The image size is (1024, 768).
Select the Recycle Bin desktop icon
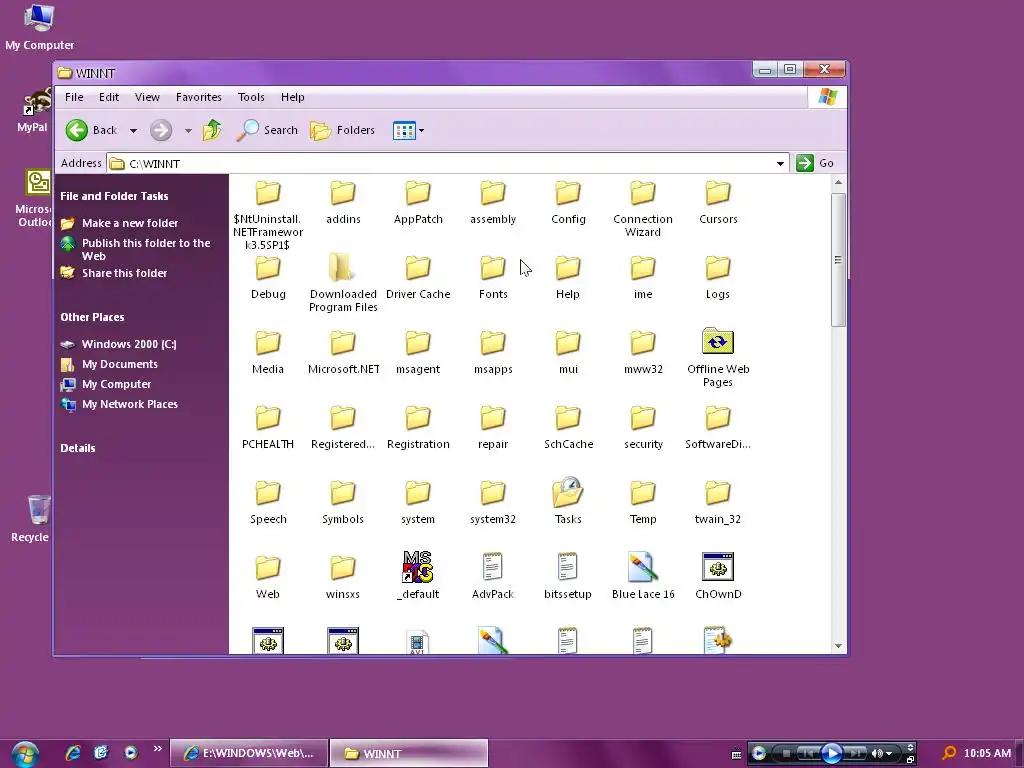[29, 519]
